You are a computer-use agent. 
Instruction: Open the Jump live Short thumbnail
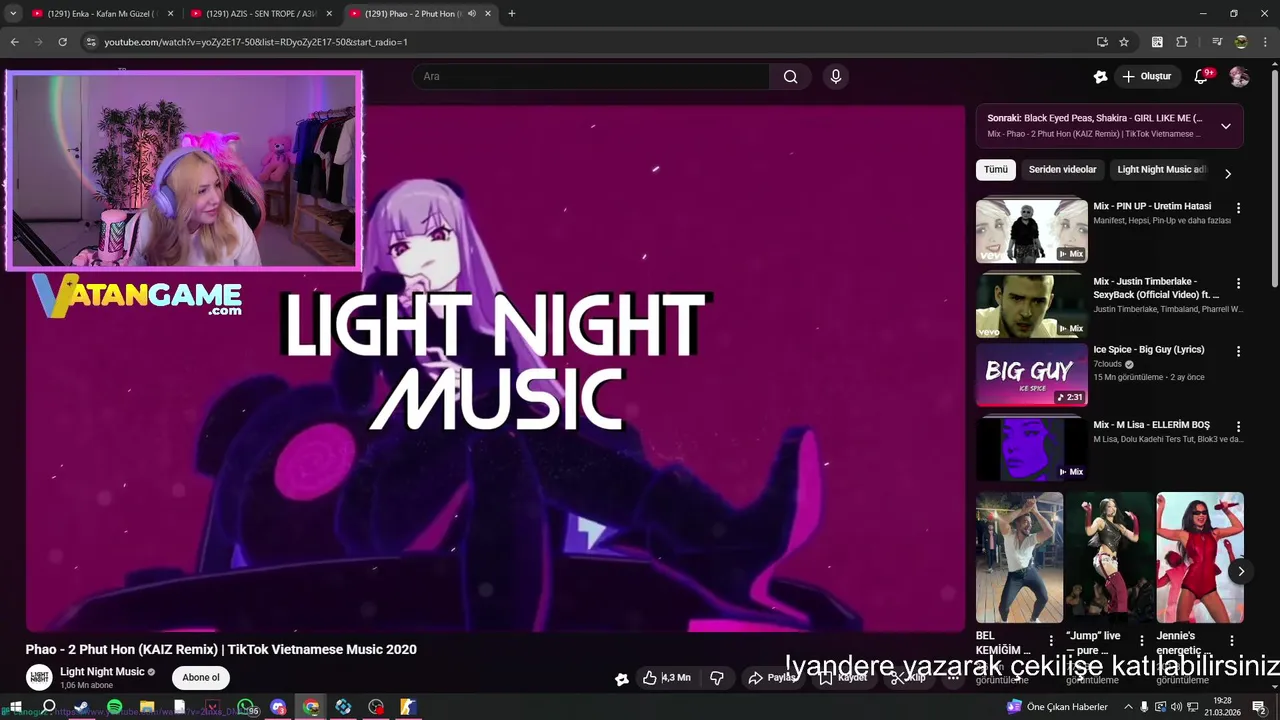tap(1109, 557)
